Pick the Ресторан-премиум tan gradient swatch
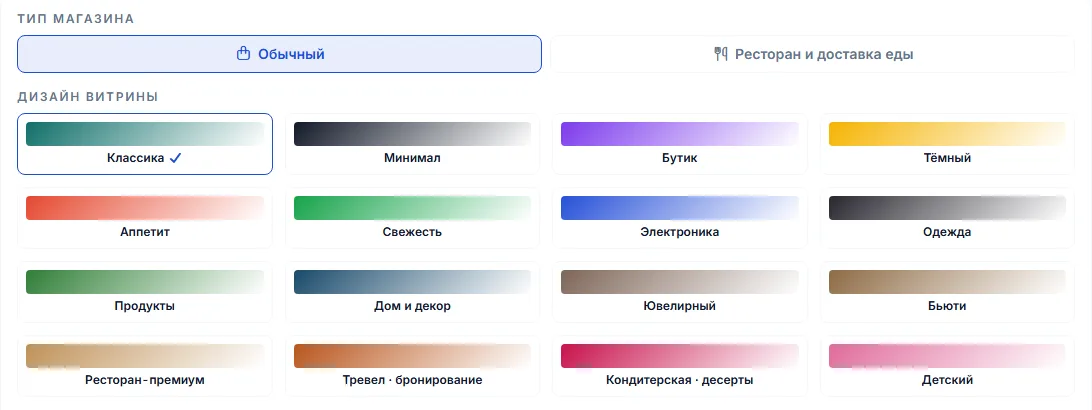Image resolution: width=1092 pixels, height=410 pixels. (145, 356)
